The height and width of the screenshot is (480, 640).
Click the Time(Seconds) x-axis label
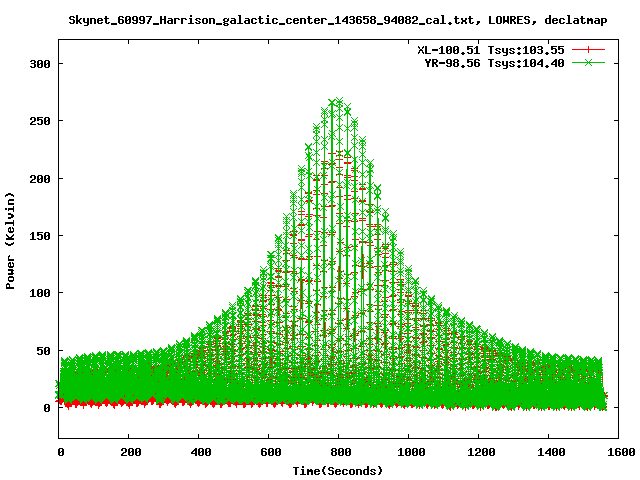pos(338,470)
